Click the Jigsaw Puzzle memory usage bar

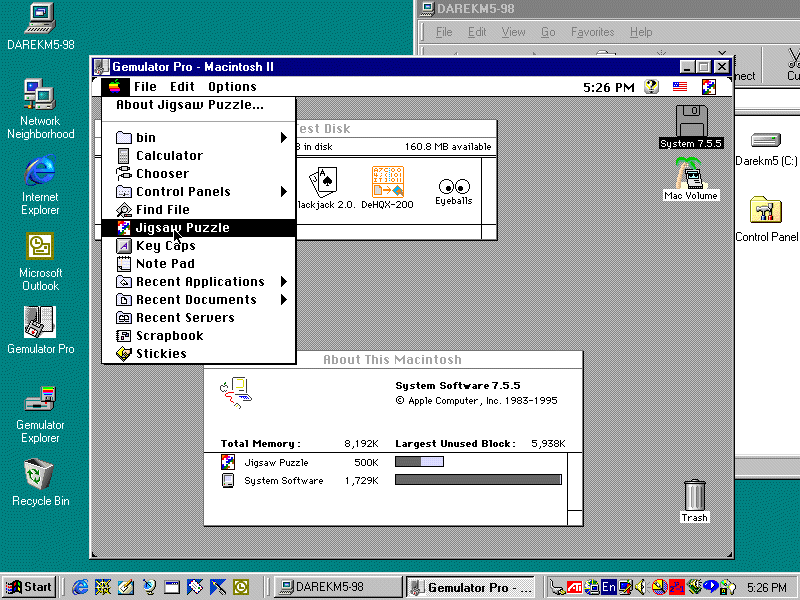click(x=420, y=462)
